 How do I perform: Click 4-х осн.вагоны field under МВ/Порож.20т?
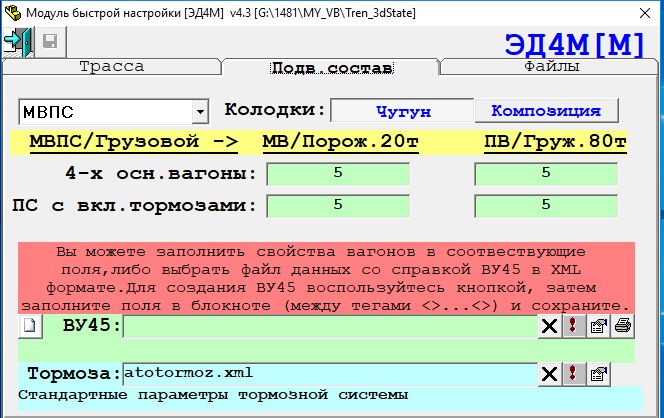(338, 174)
